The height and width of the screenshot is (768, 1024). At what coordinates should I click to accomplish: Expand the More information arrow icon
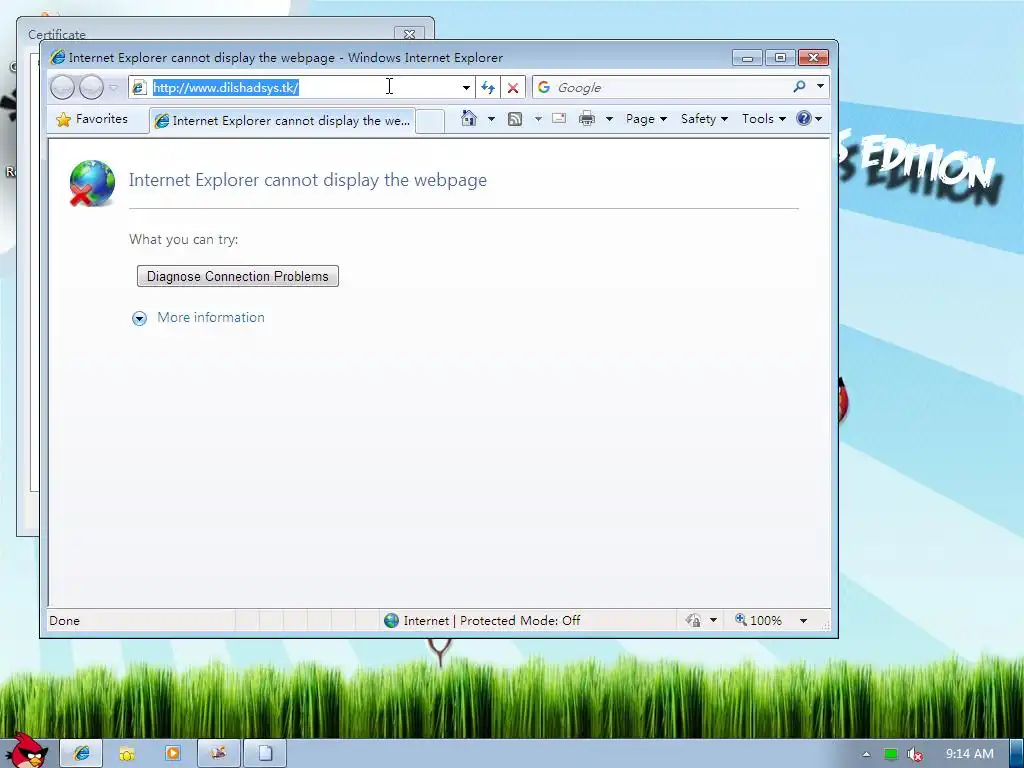[x=139, y=318]
